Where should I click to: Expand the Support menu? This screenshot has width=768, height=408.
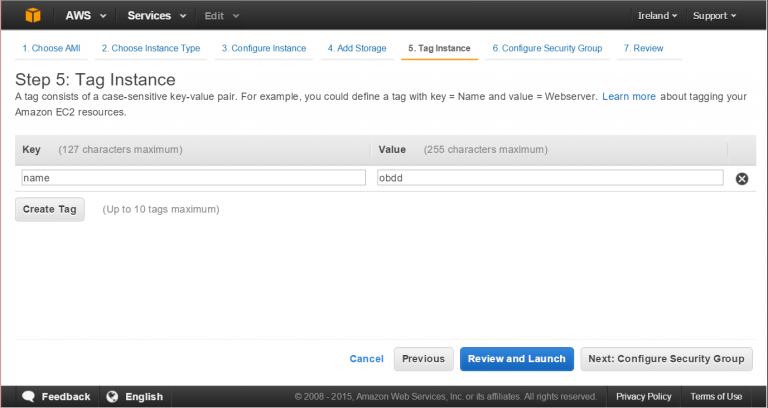tap(714, 16)
